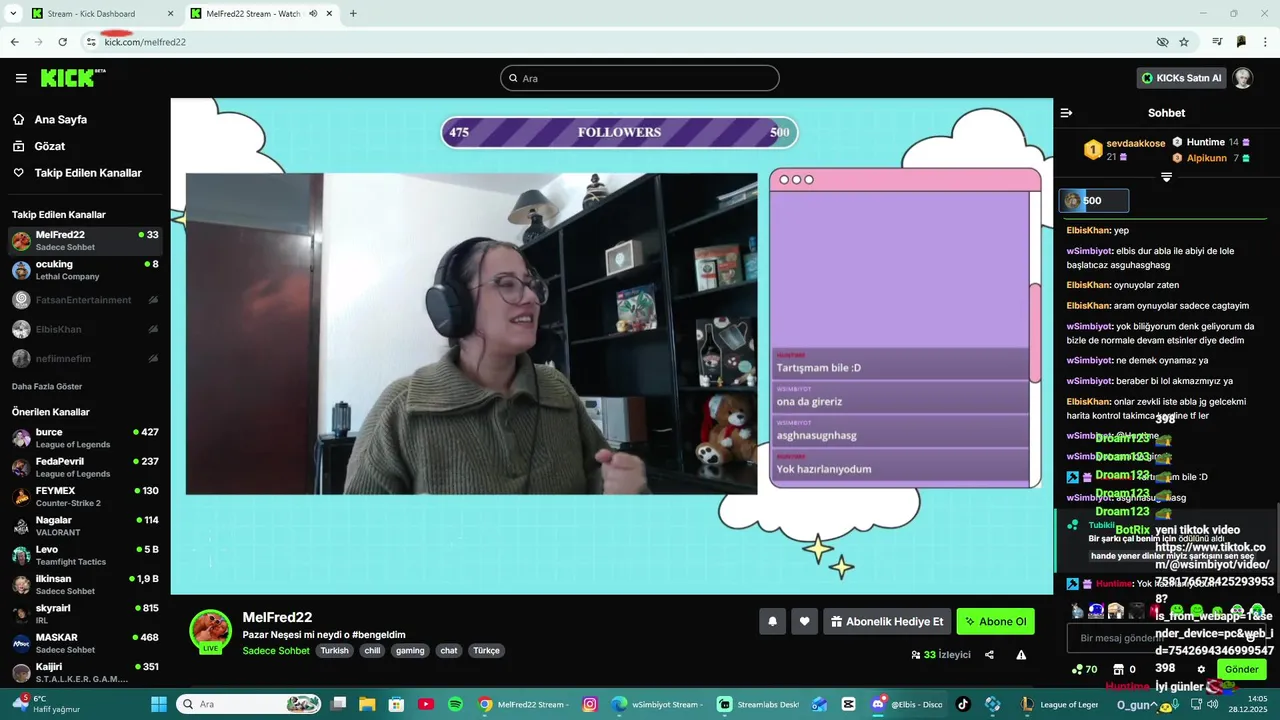
Task: Go back in browser history
Action: coord(14,42)
